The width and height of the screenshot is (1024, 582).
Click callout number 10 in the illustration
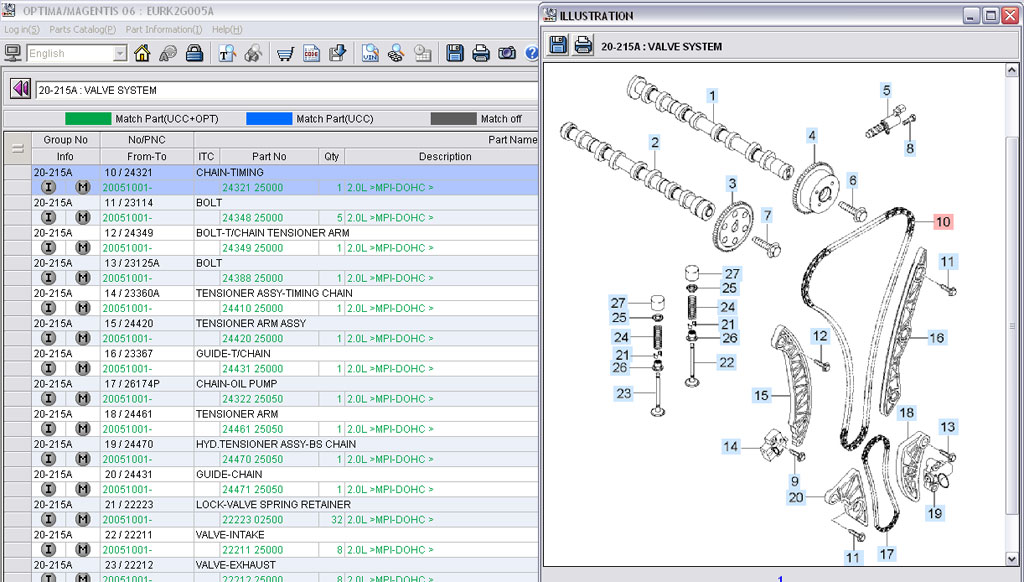tap(942, 221)
